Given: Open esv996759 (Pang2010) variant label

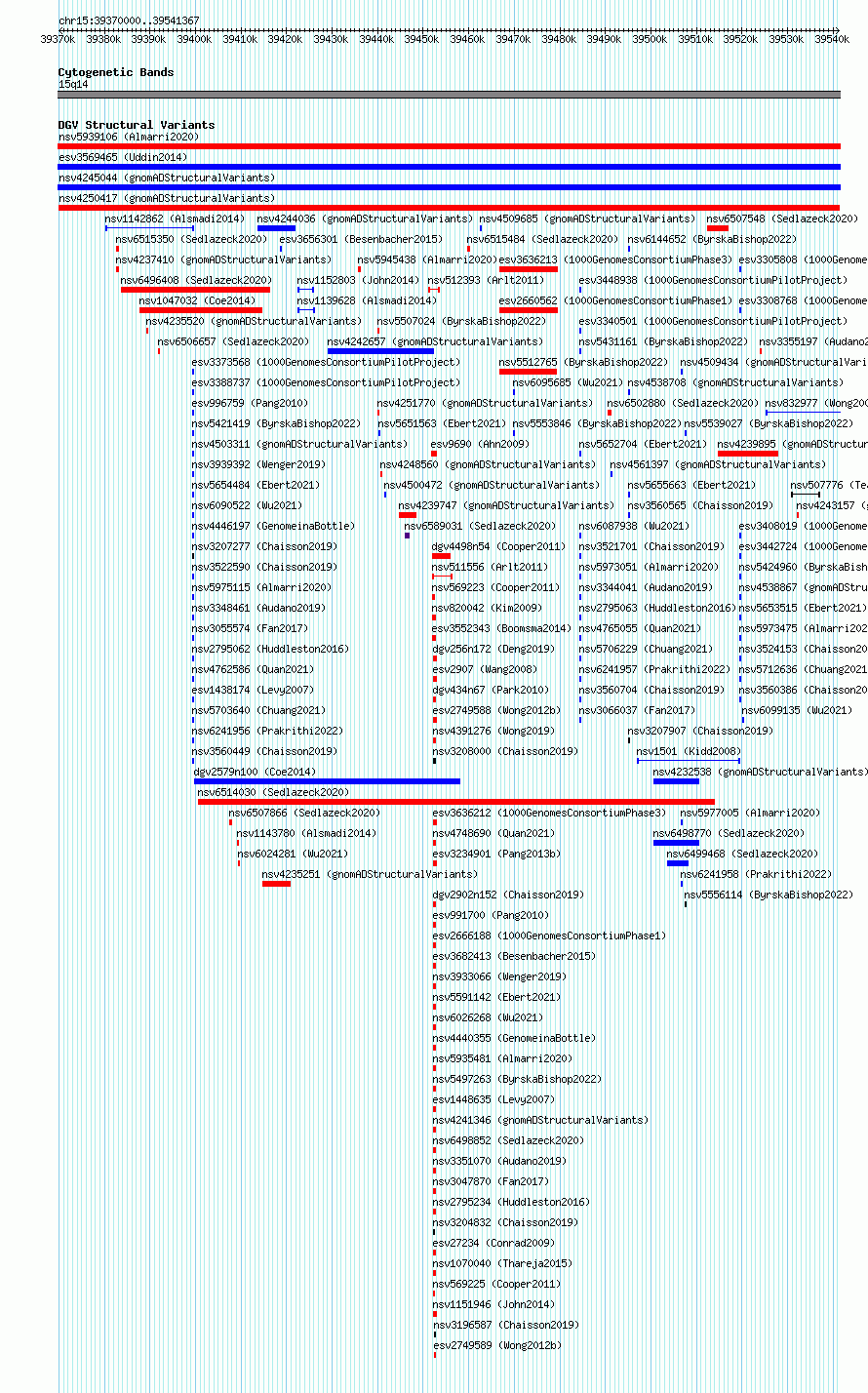Looking at the screenshot, I should coord(251,403).
